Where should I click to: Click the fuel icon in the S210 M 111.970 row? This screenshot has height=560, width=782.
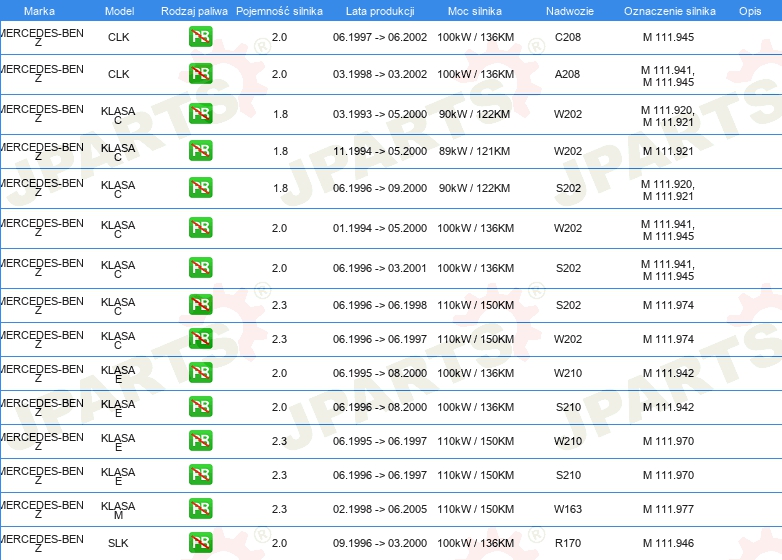coord(200,474)
